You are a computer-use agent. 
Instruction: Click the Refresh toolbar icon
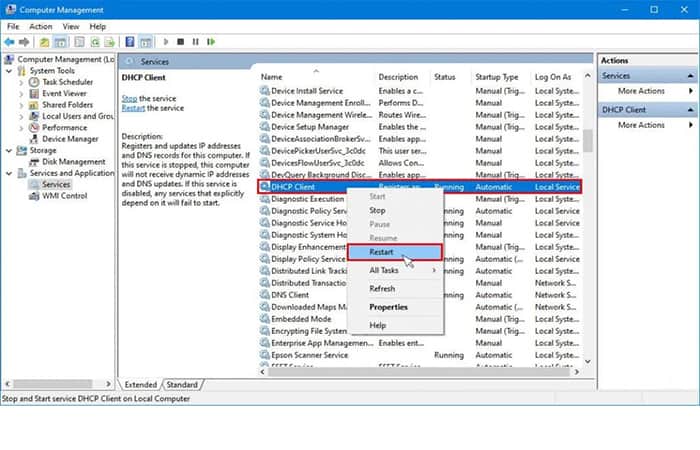pyautogui.click(x=95, y=42)
